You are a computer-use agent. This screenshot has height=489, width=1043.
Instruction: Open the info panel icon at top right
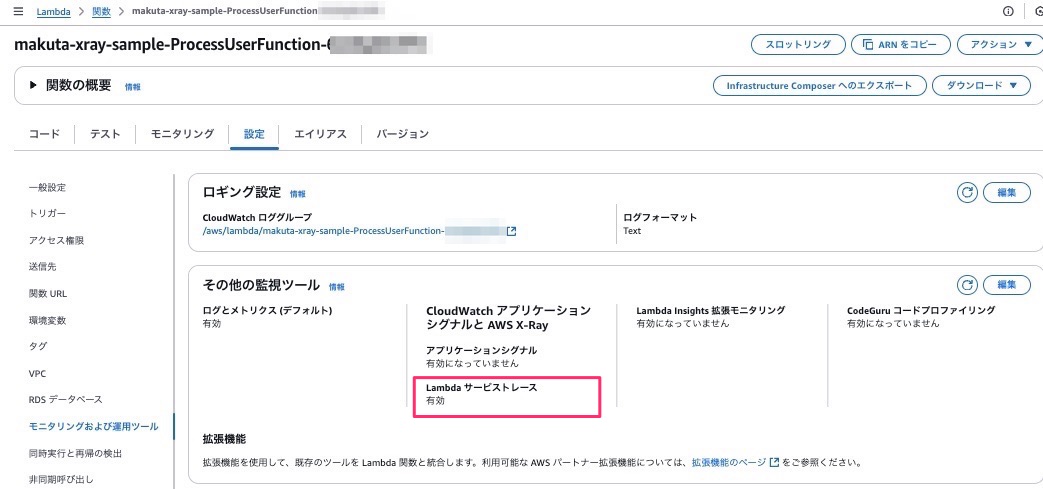tap(1008, 11)
